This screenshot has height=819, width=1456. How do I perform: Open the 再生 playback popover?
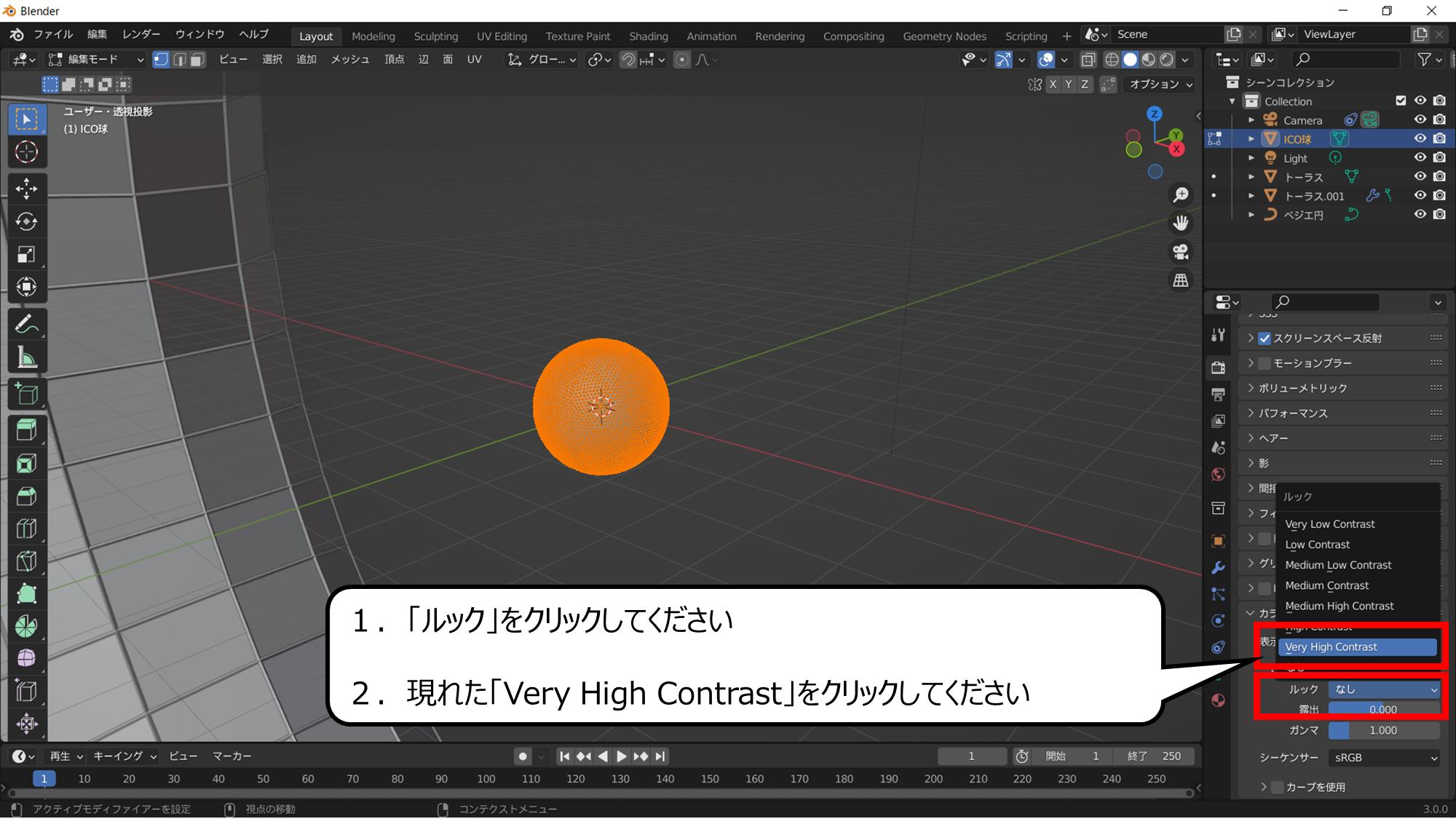click(x=66, y=756)
